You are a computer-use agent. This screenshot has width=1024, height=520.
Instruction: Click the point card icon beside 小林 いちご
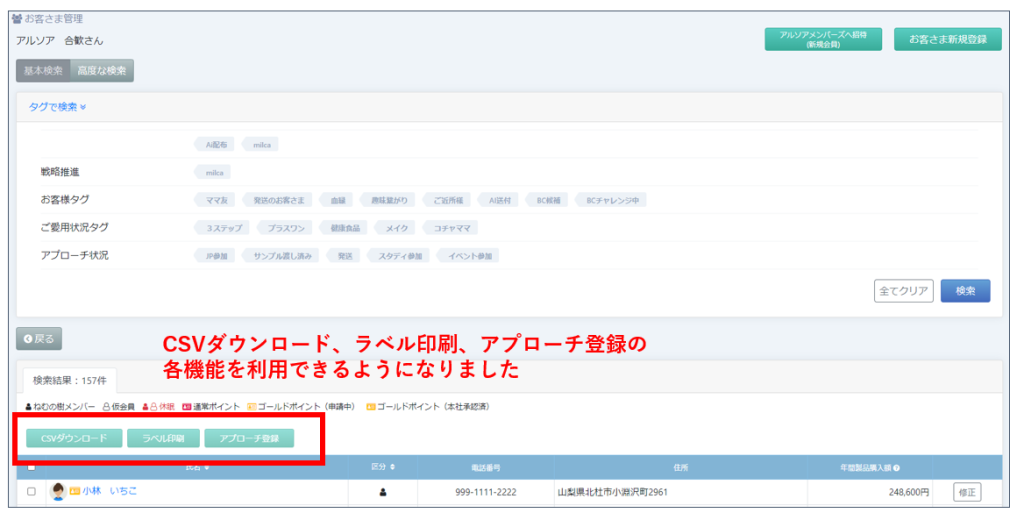point(75,492)
